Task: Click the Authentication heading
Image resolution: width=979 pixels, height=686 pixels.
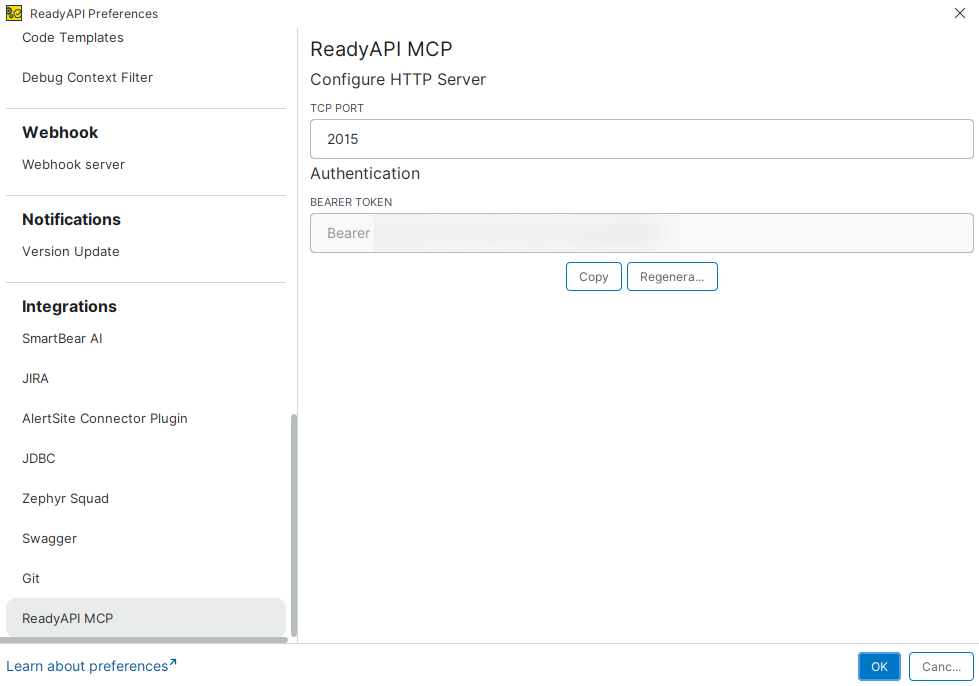Action: tap(365, 174)
